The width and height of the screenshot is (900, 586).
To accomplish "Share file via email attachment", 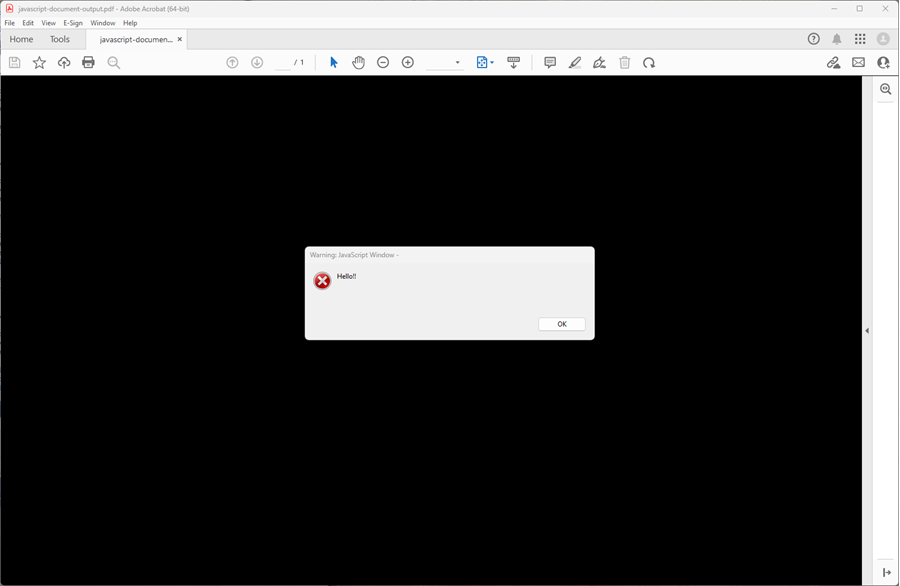I will click(858, 62).
